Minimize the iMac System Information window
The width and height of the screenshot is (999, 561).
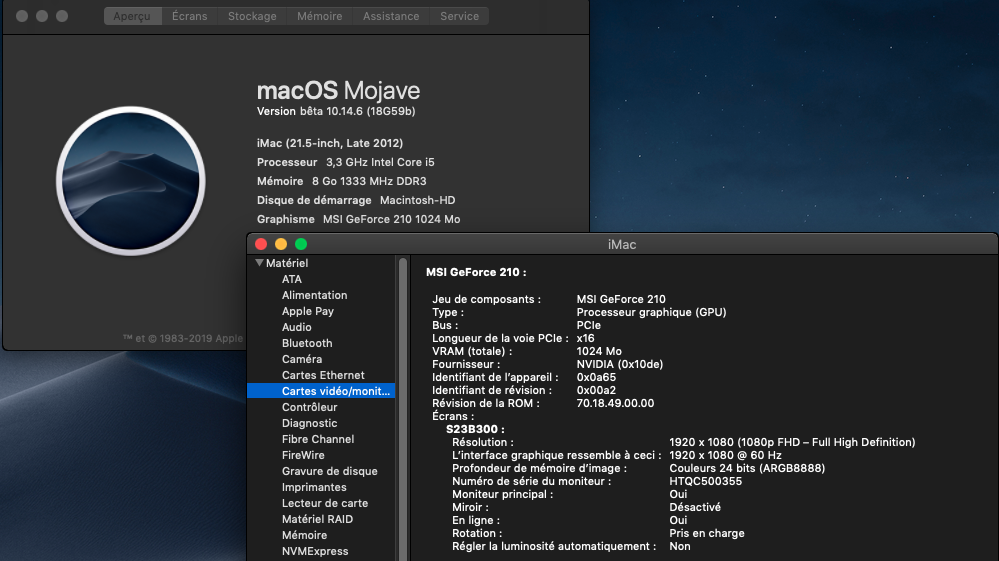point(281,244)
